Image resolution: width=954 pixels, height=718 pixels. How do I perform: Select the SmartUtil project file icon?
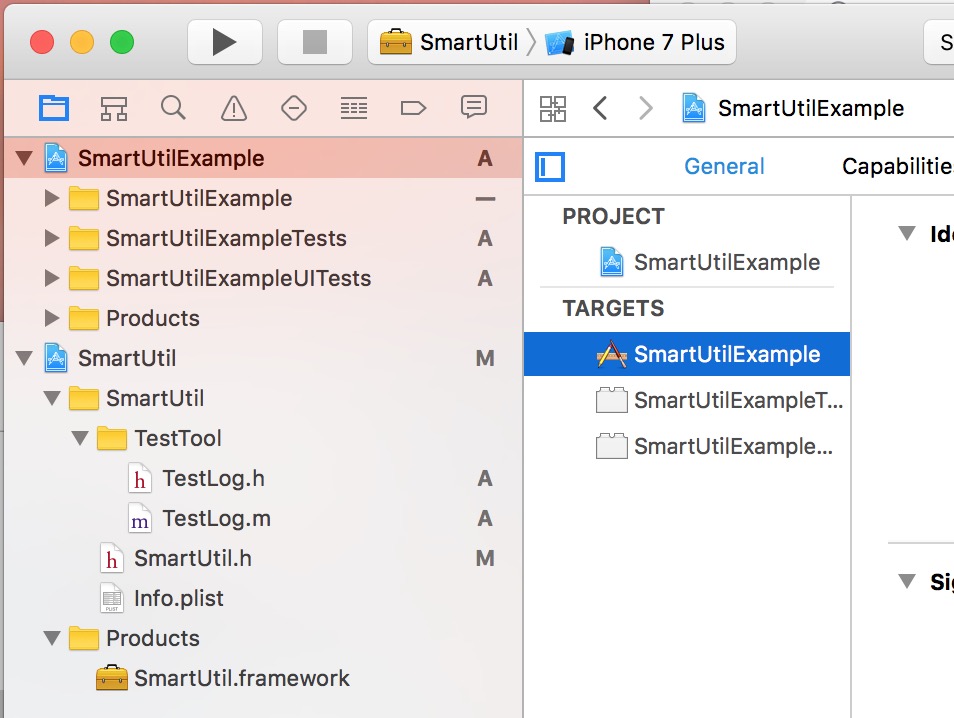(x=56, y=358)
